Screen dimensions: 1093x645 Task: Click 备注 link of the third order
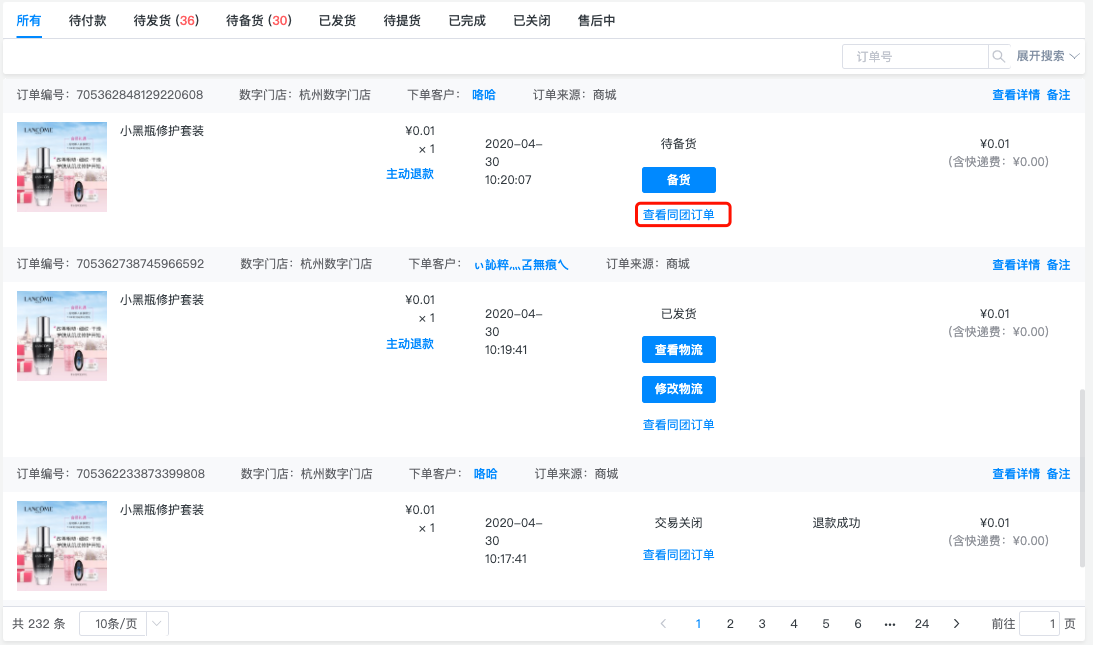click(1058, 473)
